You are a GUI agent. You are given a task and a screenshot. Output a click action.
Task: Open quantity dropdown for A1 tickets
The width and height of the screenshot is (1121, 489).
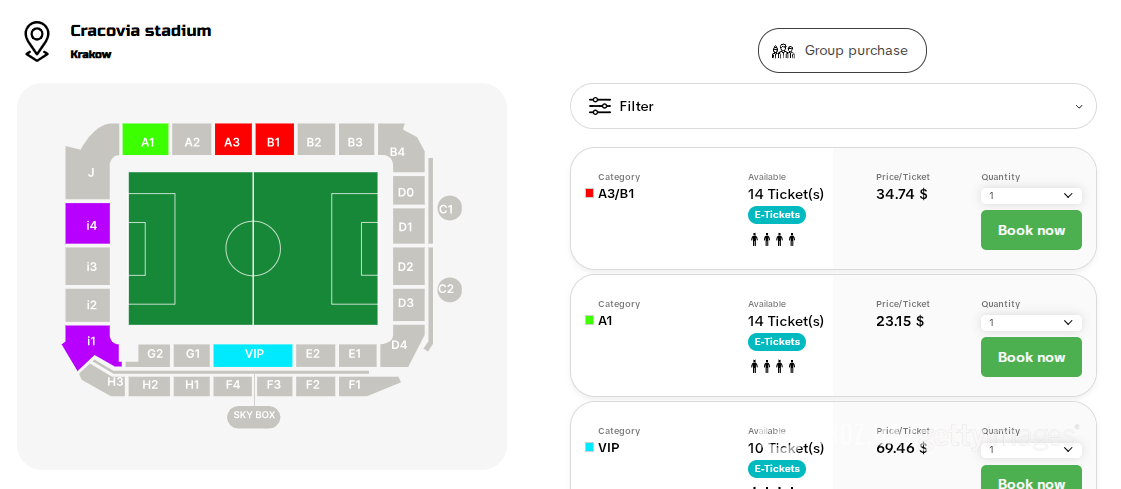(x=1030, y=323)
